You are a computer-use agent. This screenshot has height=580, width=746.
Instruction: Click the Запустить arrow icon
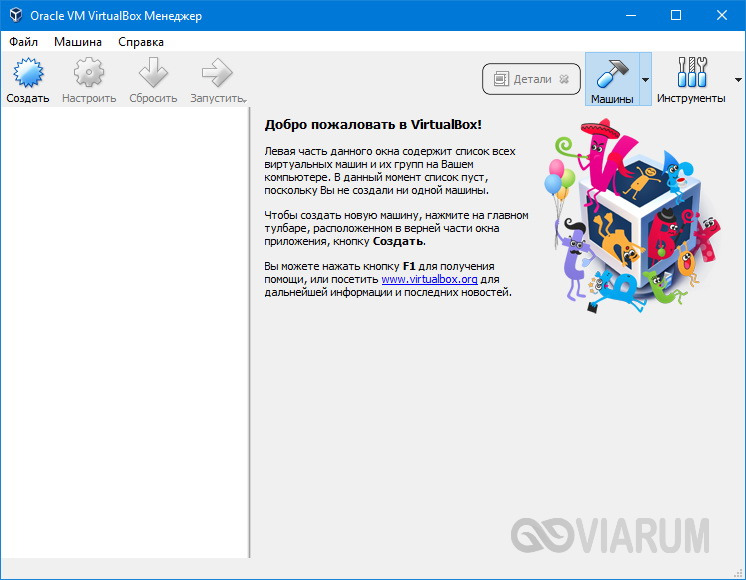coord(216,72)
